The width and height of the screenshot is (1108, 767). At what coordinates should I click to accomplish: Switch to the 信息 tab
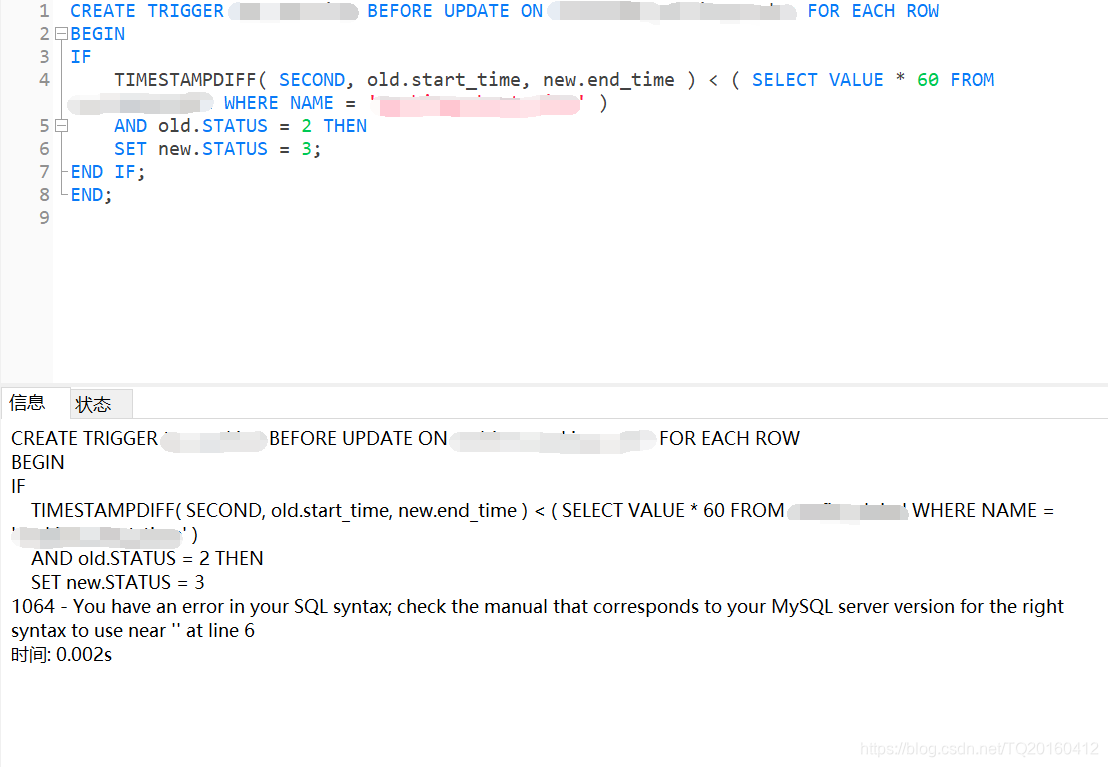pyautogui.click(x=28, y=403)
